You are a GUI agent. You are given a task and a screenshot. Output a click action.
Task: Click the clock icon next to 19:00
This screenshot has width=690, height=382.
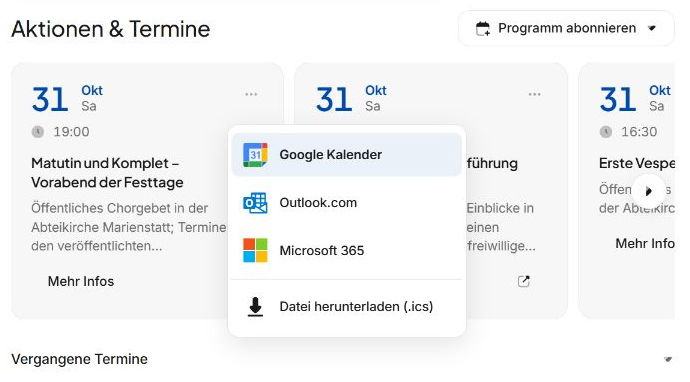(38, 132)
